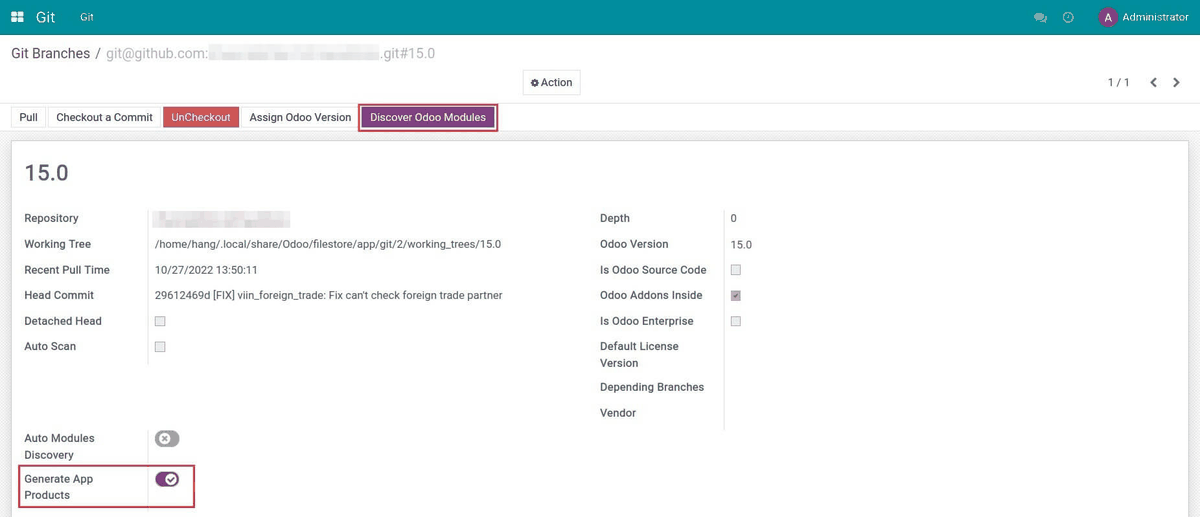Click the 1 / 1 pager counter
The image size is (1200, 517).
point(1118,82)
